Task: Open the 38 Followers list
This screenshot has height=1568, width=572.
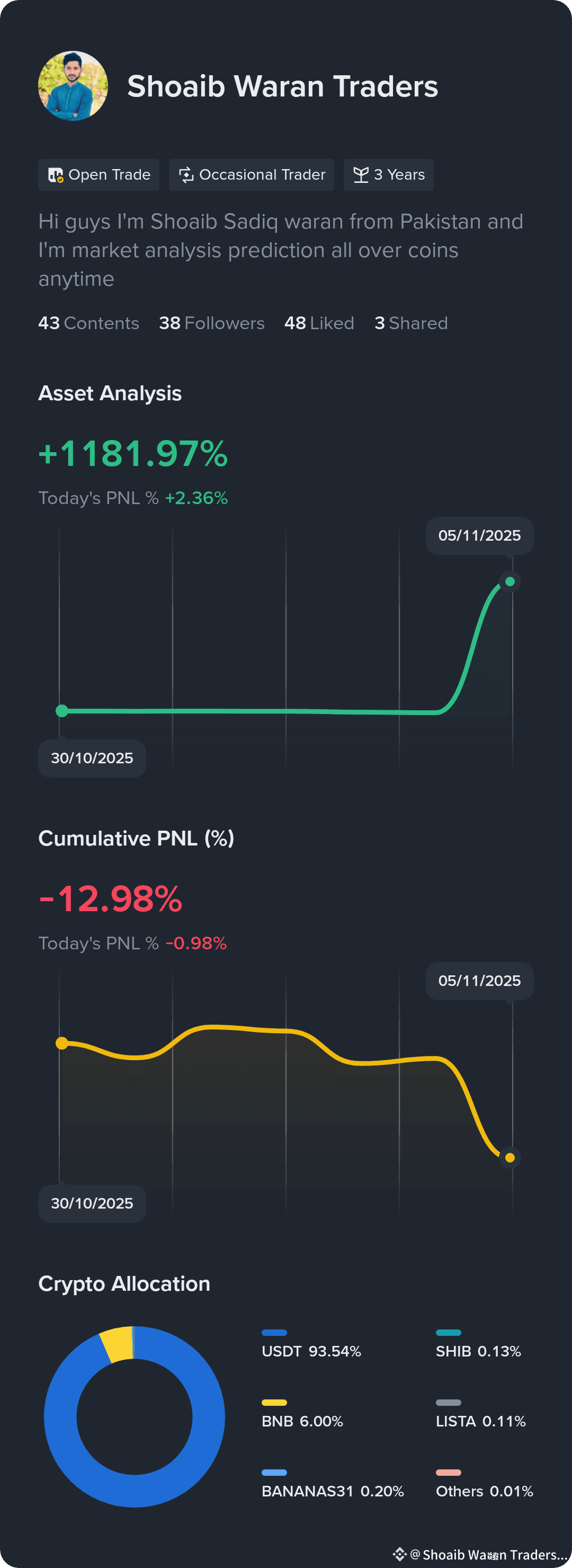Action: click(211, 323)
